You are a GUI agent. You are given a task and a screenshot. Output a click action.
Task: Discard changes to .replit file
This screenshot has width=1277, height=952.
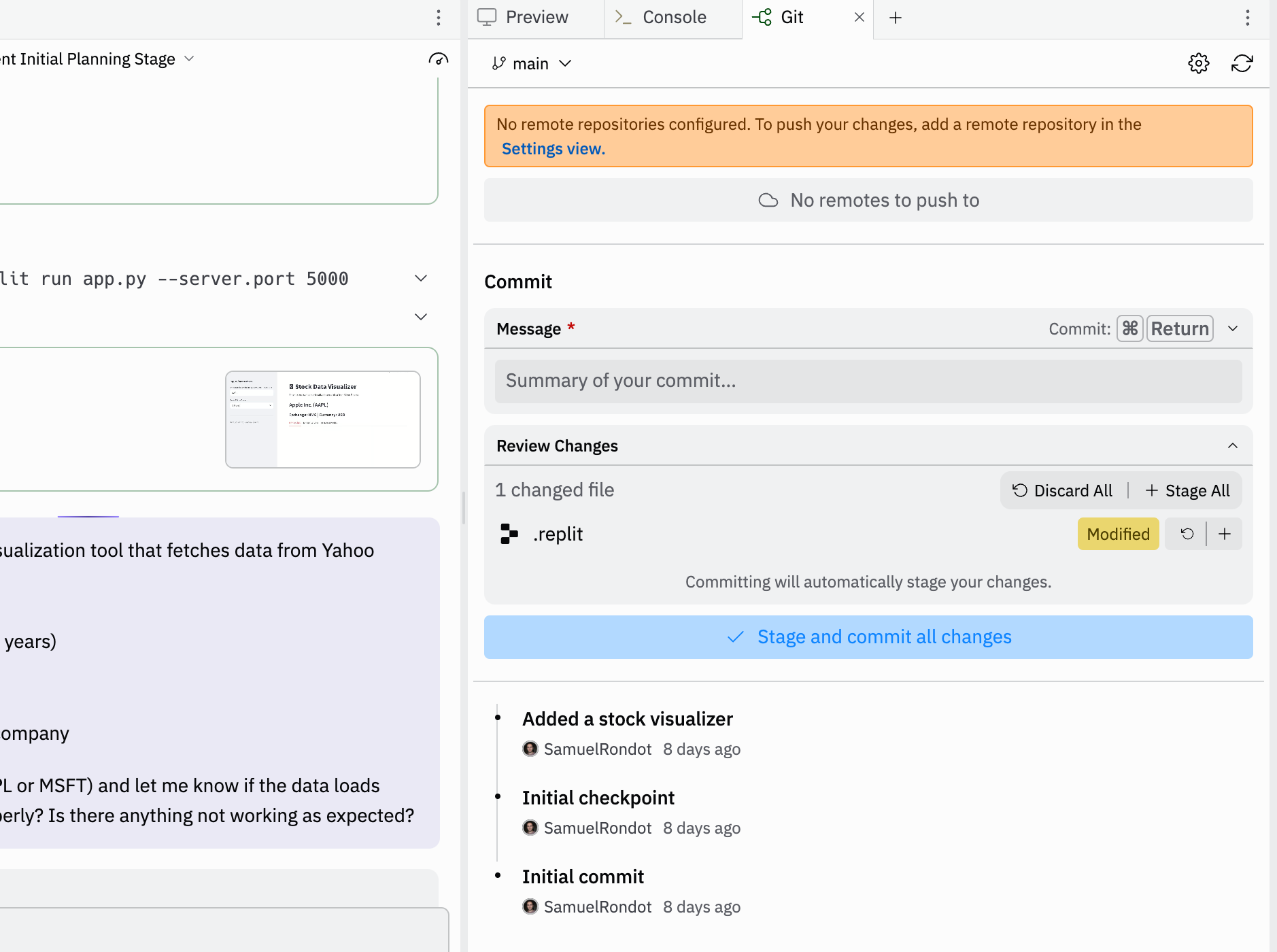click(1187, 534)
